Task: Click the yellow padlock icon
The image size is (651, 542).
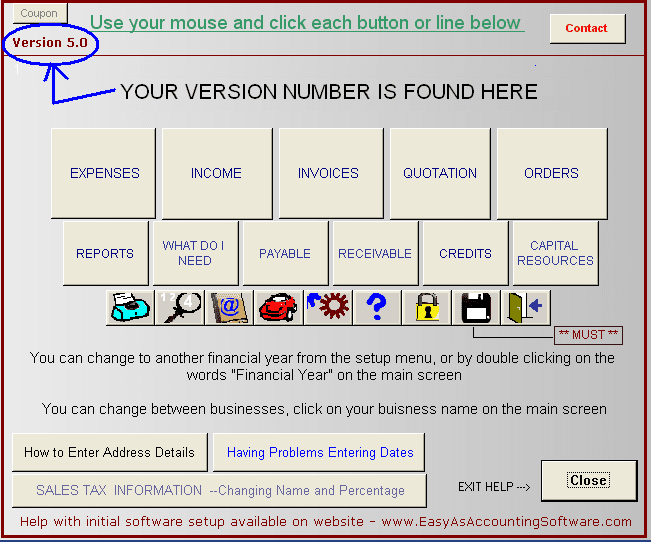Action: coord(427,307)
